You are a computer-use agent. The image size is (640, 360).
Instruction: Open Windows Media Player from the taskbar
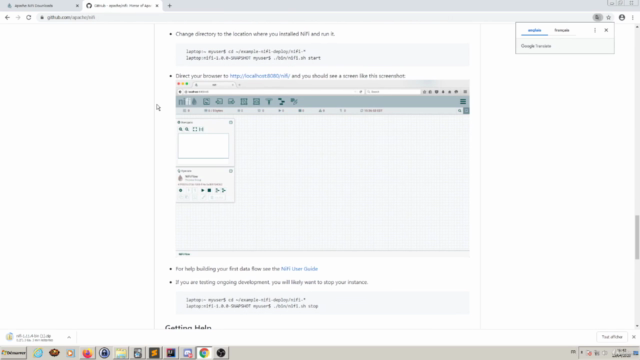pos(71,353)
